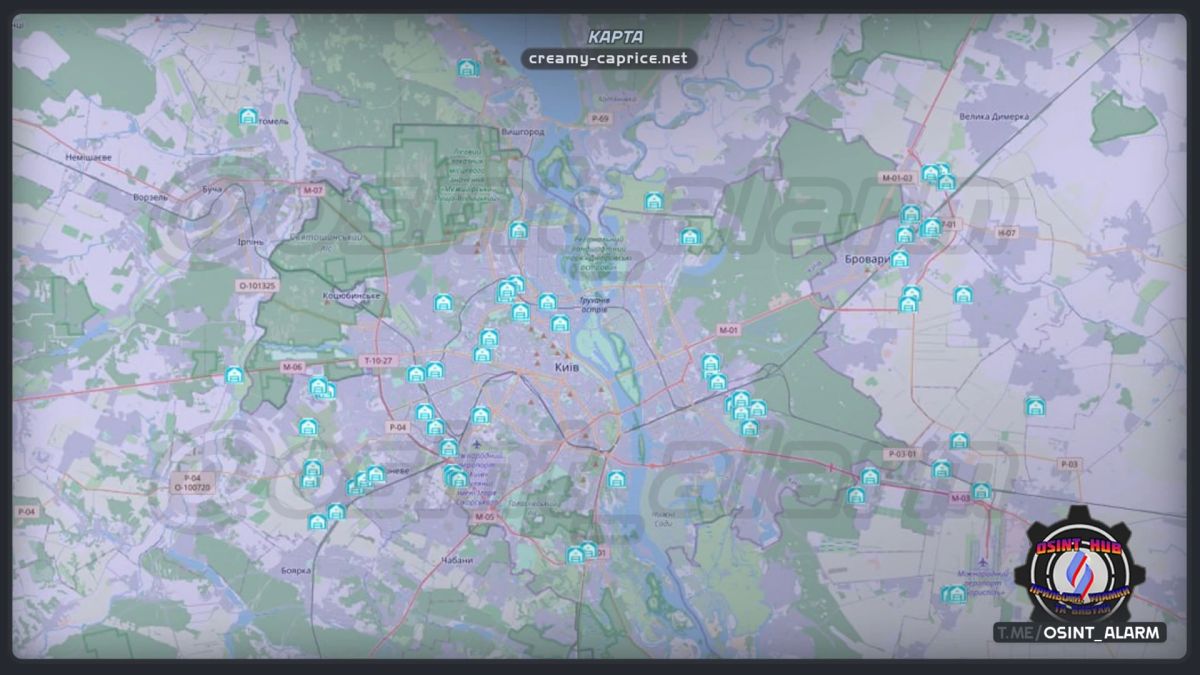Select the Р-03-01 road badge
1200x675 pixels.
pos(903,454)
